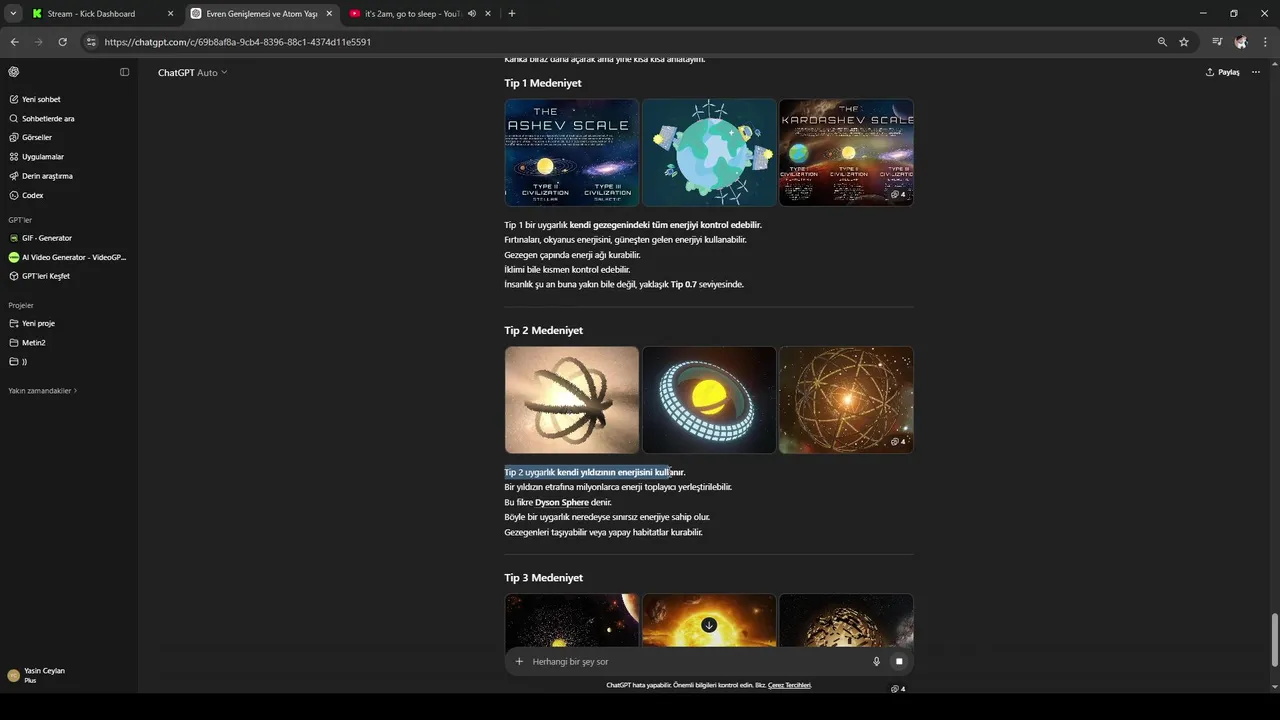This screenshot has height=720, width=1280.
Task: Open the AI Video Generator GPT
Action: tap(68, 257)
